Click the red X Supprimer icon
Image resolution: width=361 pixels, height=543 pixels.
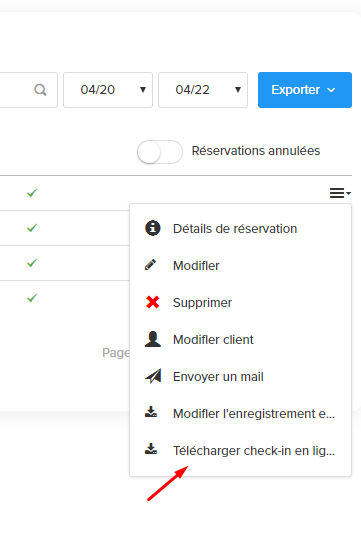pyautogui.click(x=152, y=302)
